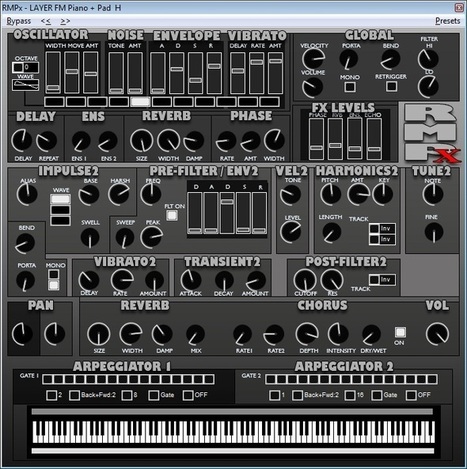Toggle the FLT ON button
The width and height of the screenshot is (467, 469).
(x=172, y=216)
